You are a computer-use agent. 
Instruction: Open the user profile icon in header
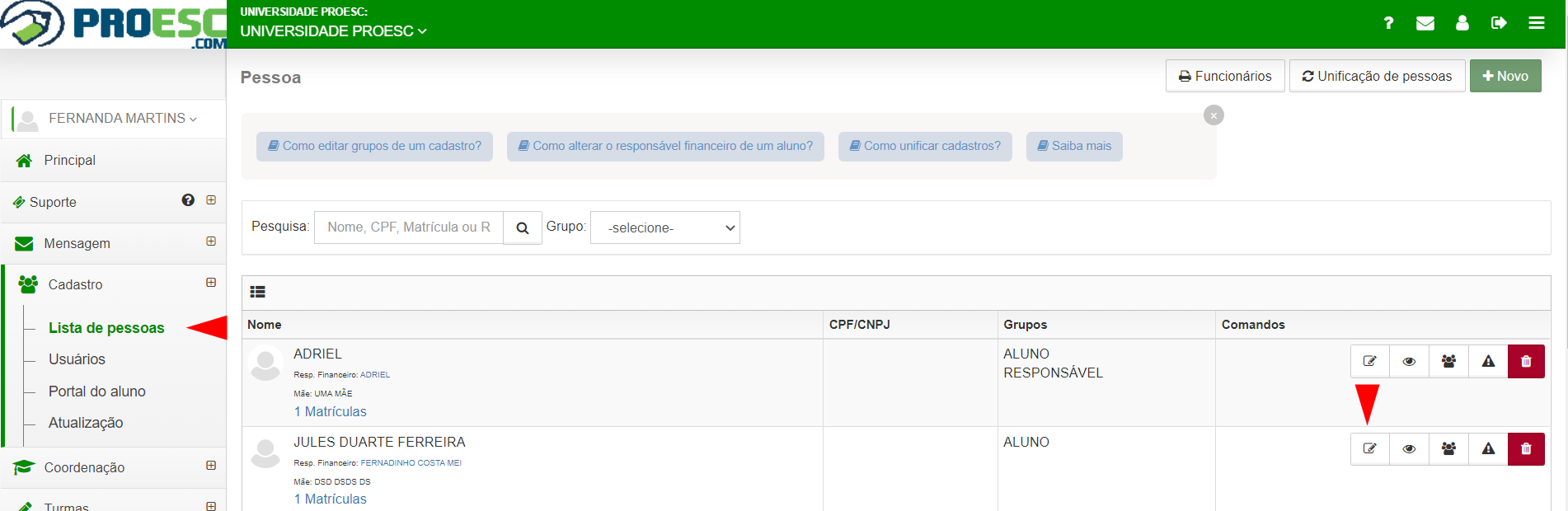pos(1462,23)
